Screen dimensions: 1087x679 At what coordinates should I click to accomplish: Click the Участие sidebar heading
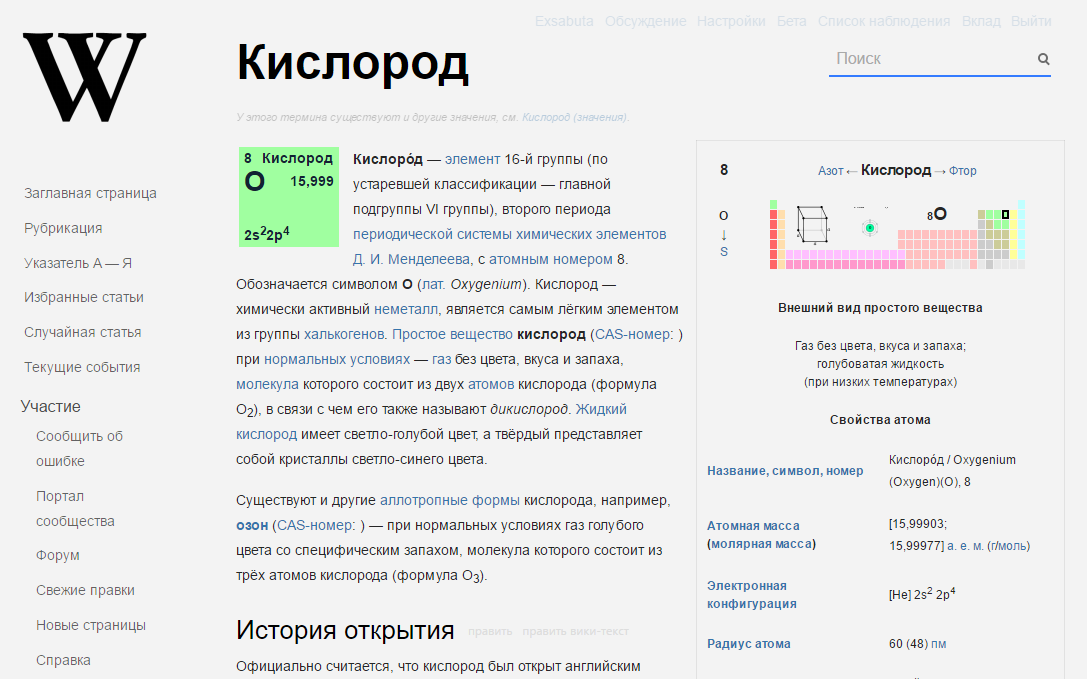pos(51,406)
